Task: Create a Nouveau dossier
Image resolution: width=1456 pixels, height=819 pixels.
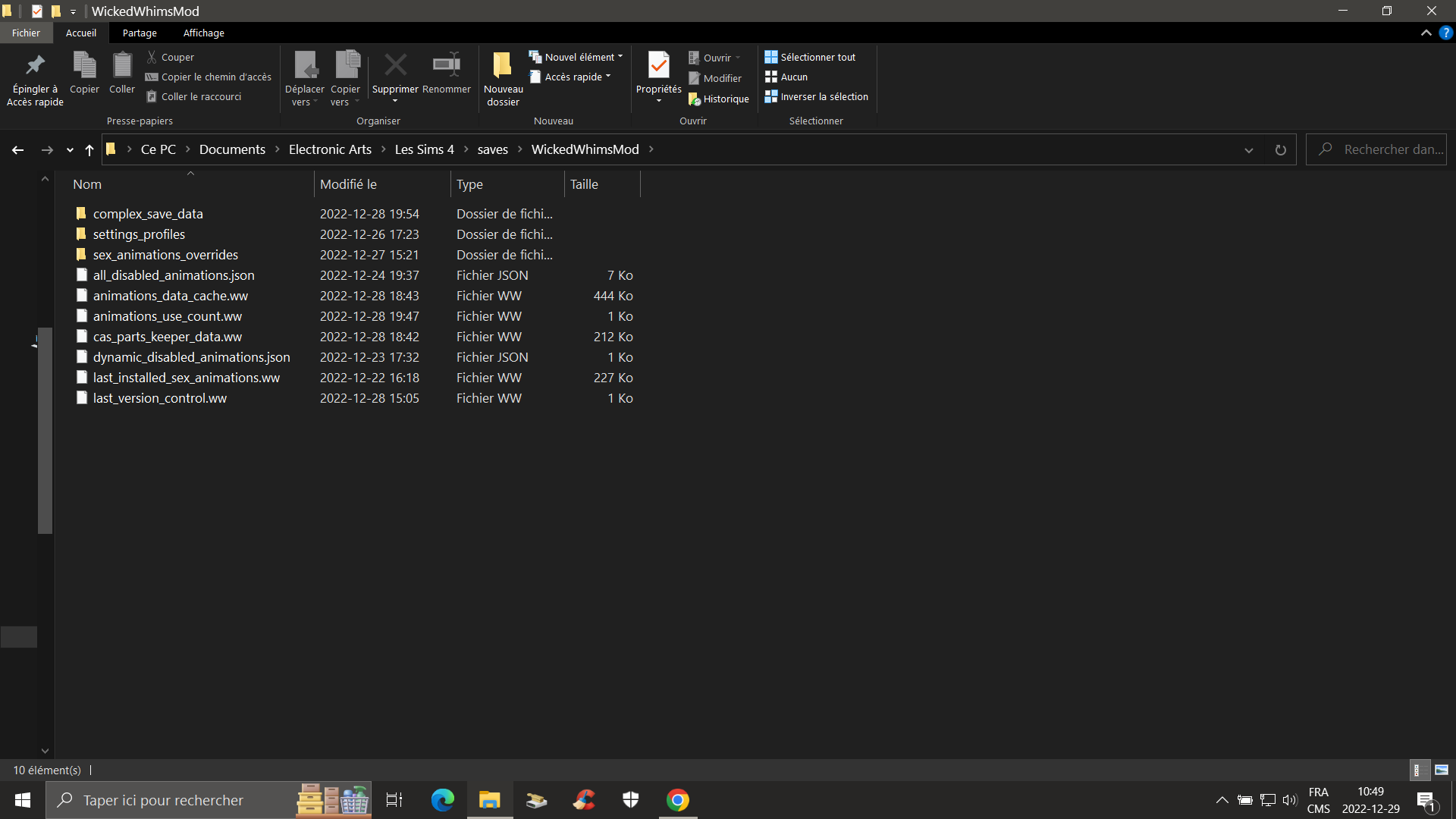Action: 503,79
